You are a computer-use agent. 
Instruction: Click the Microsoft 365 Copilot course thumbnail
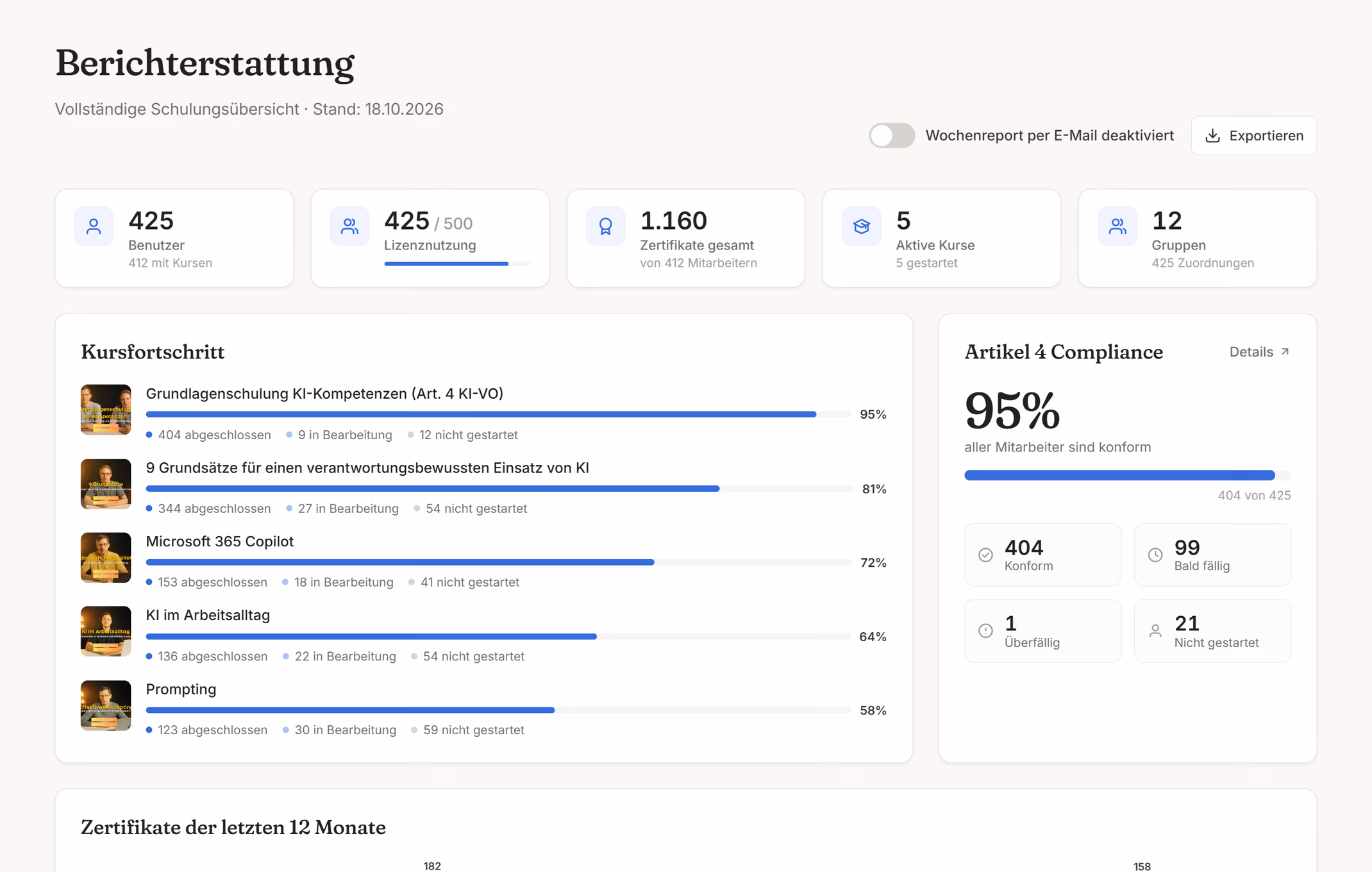(x=106, y=558)
